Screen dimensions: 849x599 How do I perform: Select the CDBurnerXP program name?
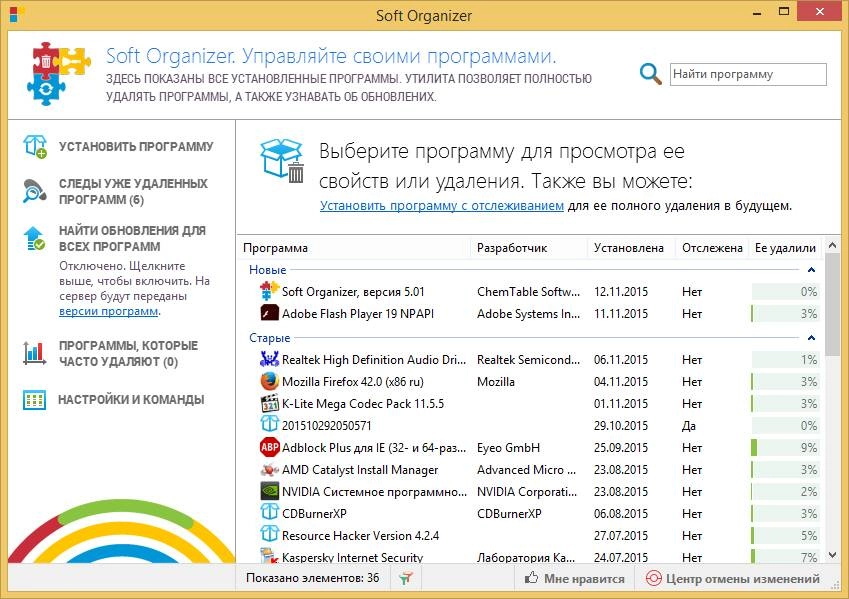point(314,513)
